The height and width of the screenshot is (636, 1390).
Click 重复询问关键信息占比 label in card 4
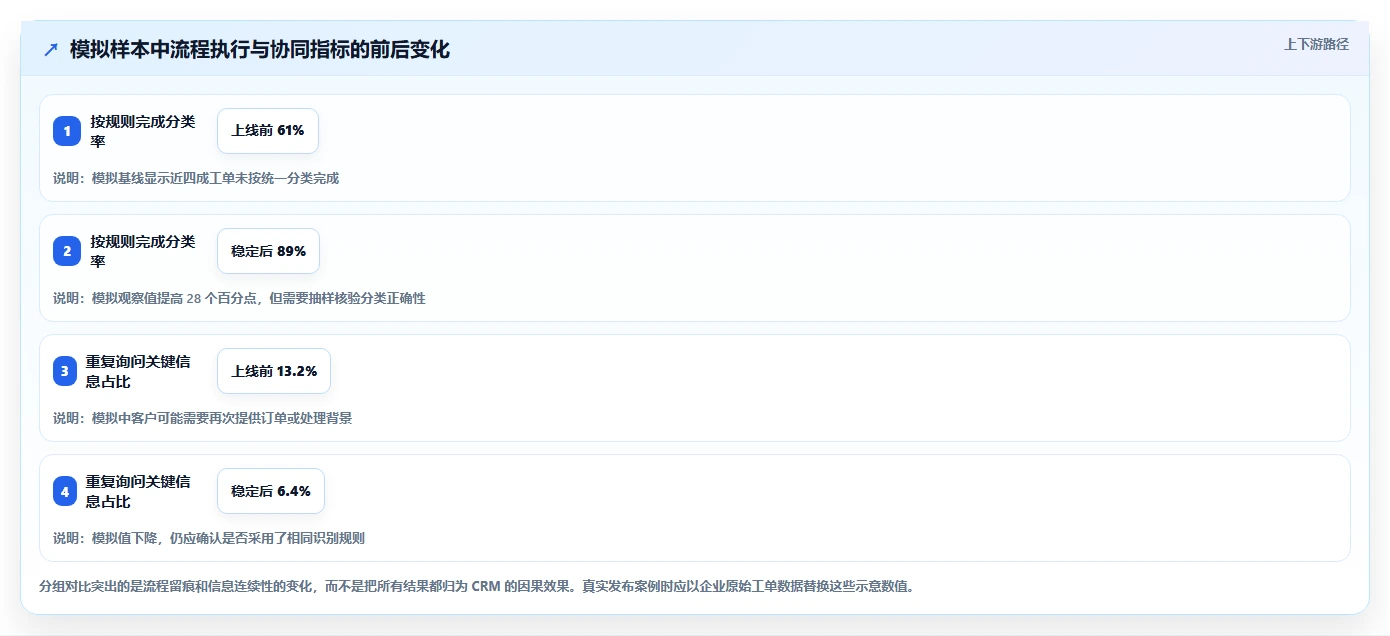tap(138, 491)
